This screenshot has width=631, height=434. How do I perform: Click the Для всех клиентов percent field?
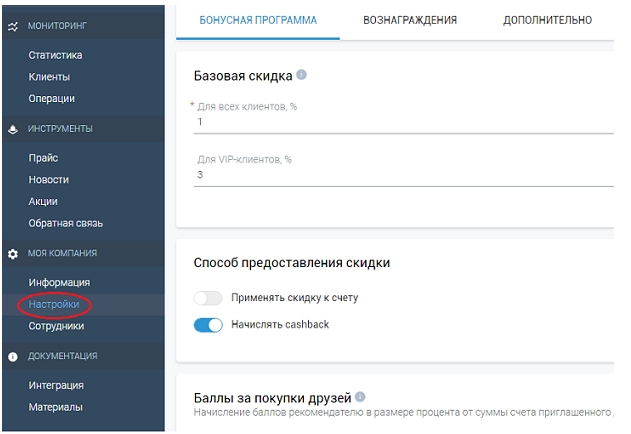click(400, 122)
